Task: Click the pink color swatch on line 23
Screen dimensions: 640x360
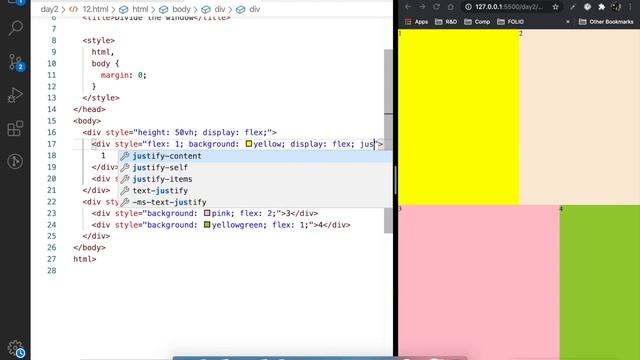Action: pos(207,213)
